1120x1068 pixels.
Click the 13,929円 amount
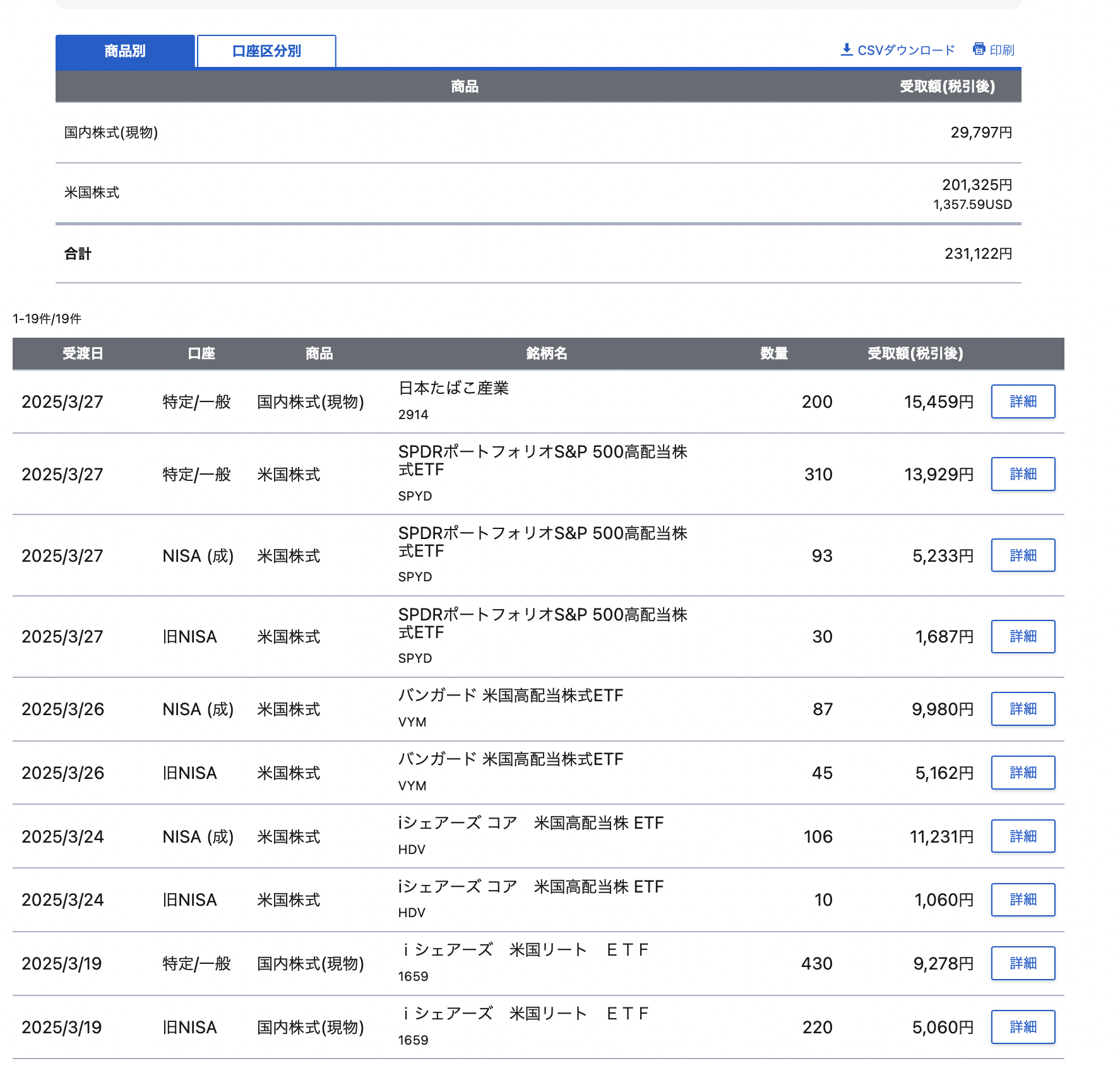[939, 474]
